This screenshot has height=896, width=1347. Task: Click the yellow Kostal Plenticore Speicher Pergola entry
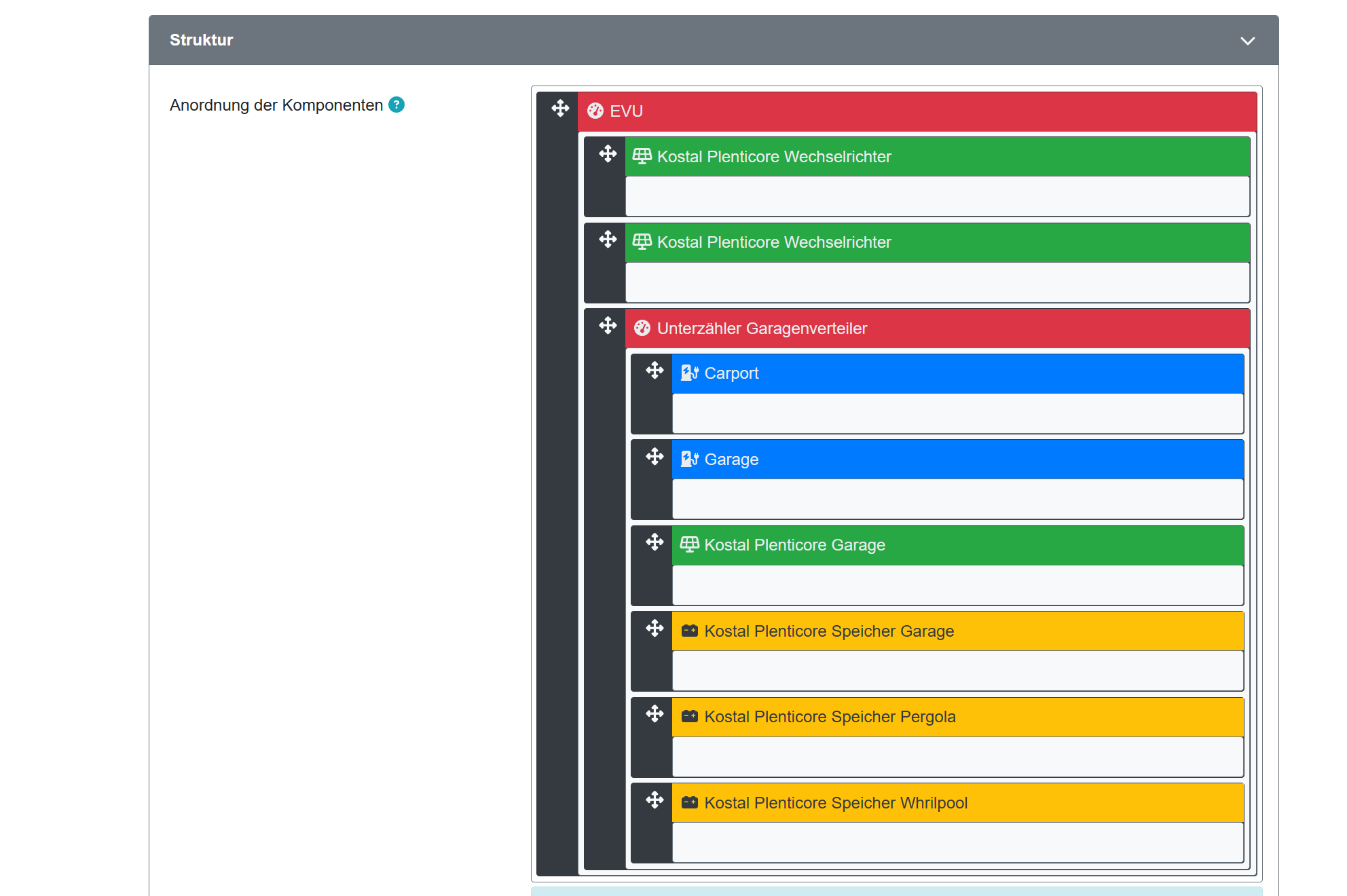coord(957,717)
